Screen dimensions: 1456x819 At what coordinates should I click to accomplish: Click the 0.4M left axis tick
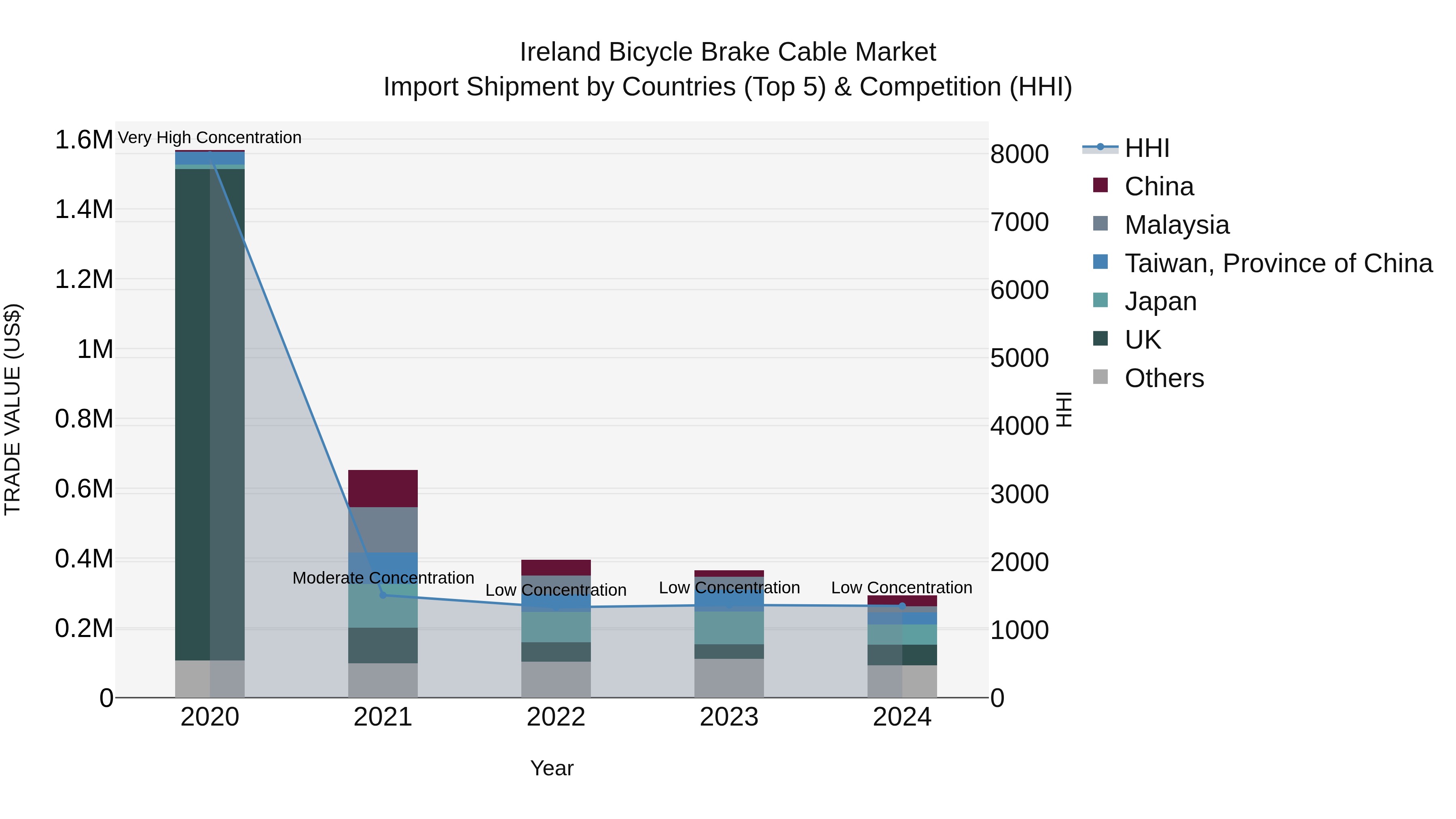click(x=84, y=559)
